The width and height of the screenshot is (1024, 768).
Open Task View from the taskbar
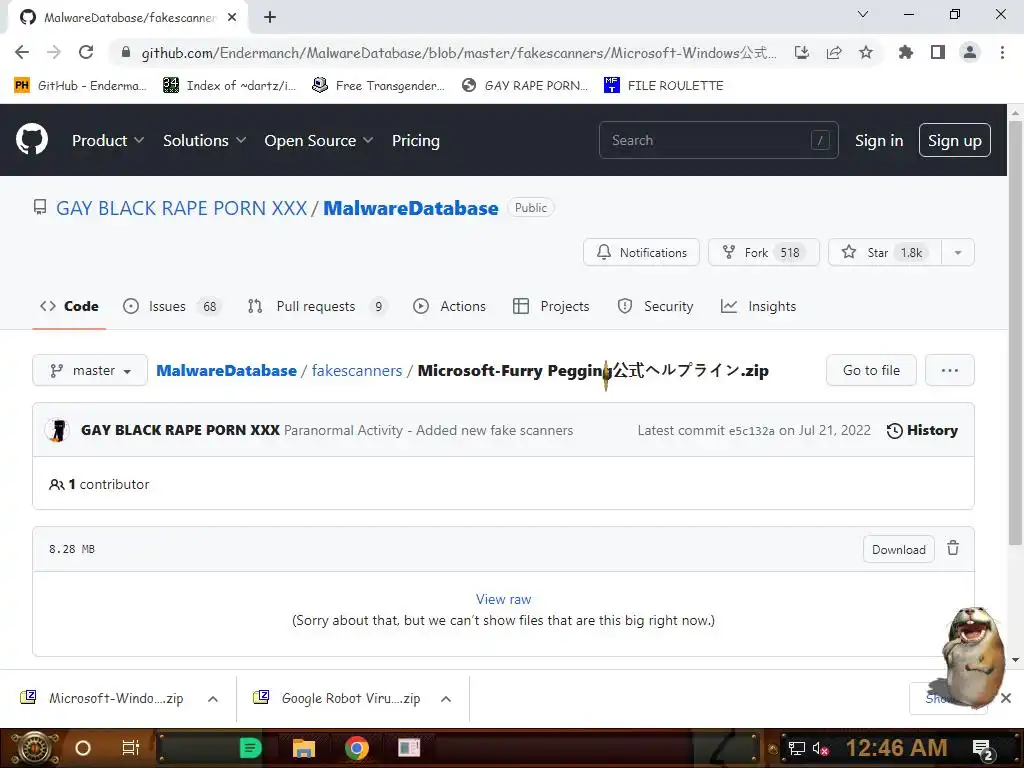[x=131, y=748]
